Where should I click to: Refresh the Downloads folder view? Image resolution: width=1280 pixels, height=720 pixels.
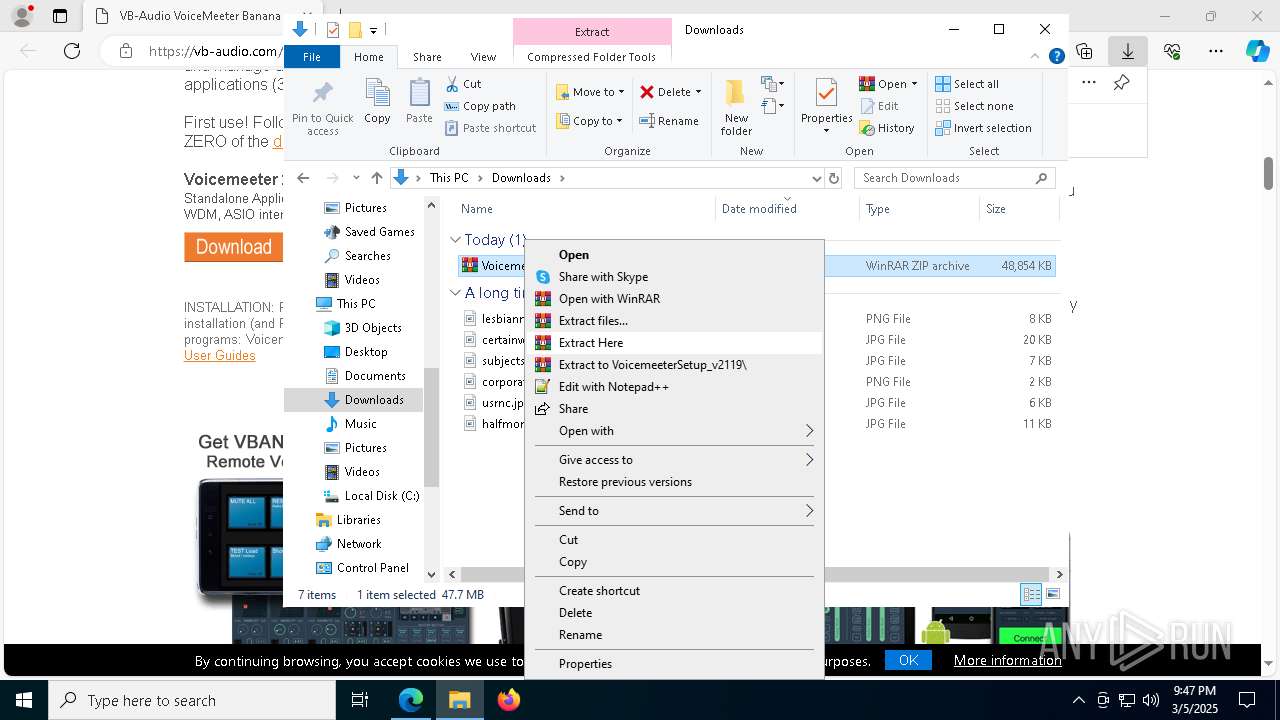(834, 178)
